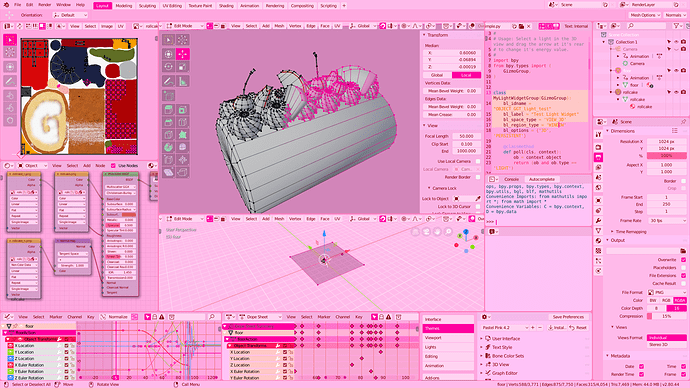Enable the Render Border checkbox
The height and width of the screenshot is (388, 690).
point(478,177)
